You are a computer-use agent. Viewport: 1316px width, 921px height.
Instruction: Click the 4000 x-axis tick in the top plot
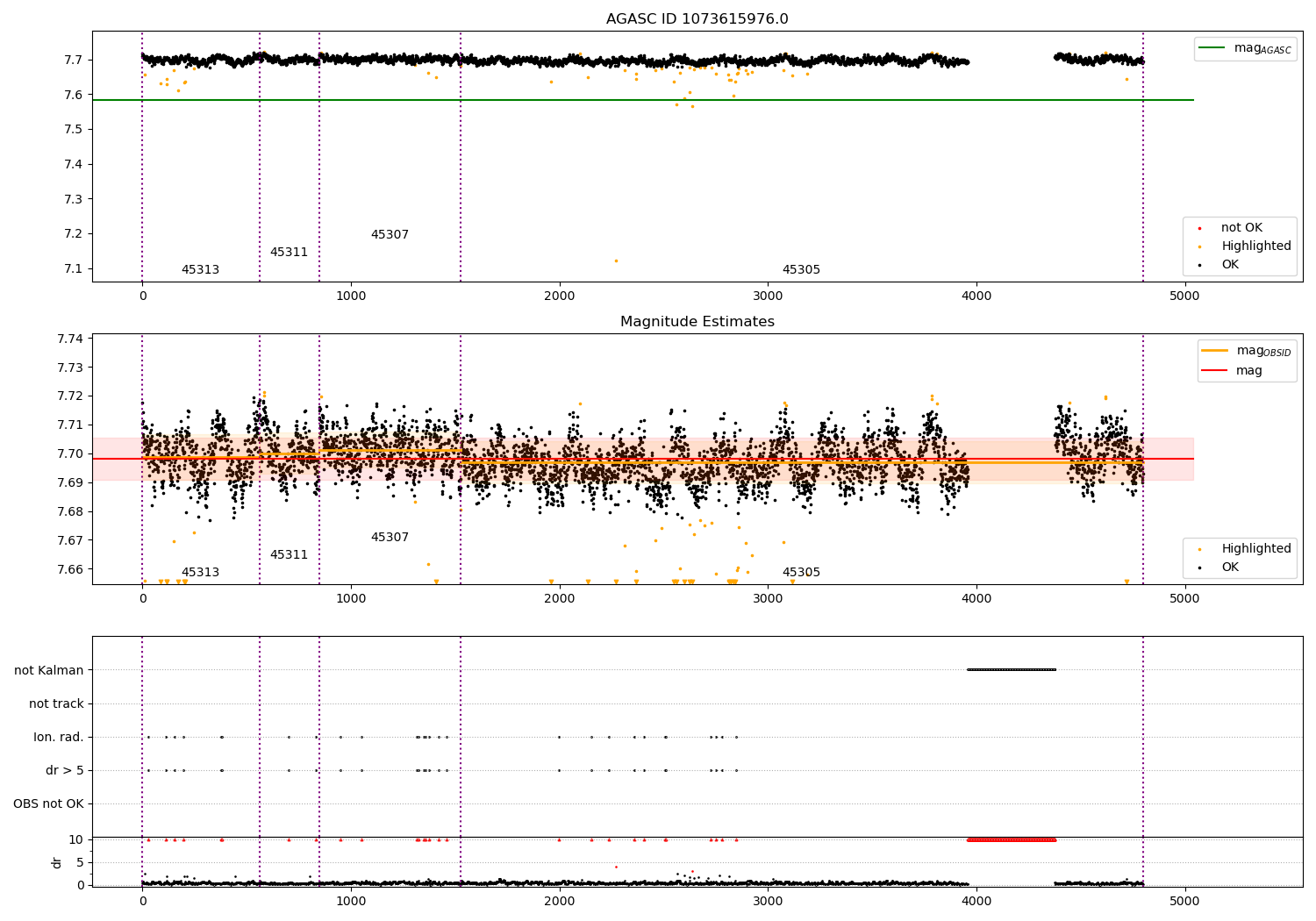976,296
